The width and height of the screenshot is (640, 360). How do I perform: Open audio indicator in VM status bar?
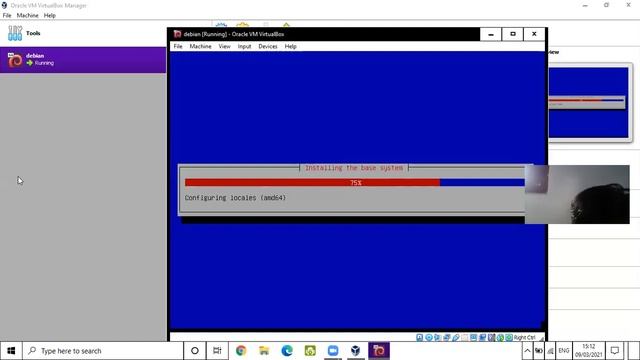pyautogui.click(x=437, y=338)
